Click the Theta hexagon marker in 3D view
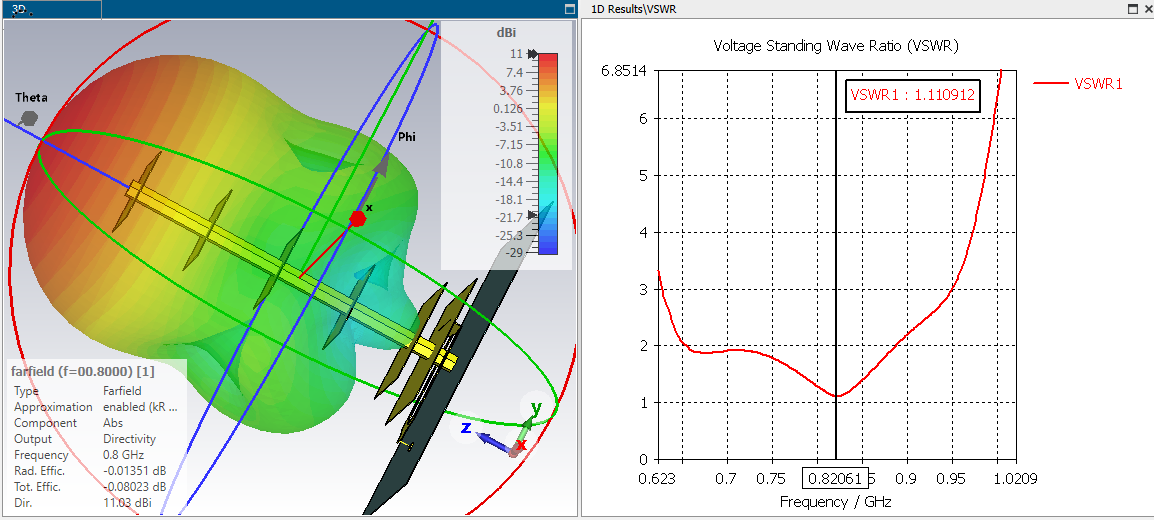This screenshot has height=520, width=1154. tap(29, 118)
